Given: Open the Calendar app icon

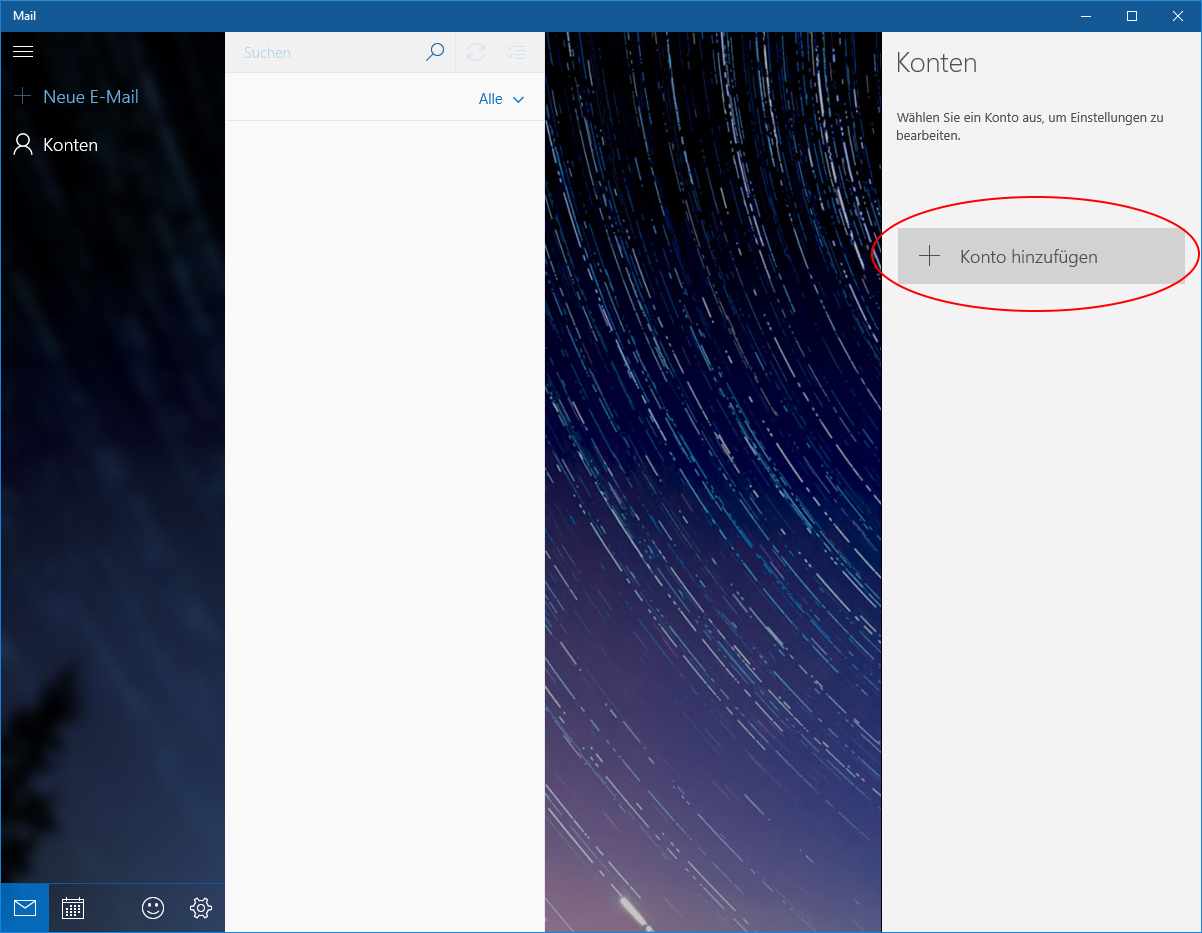Looking at the screenshot, I should click(73, 908).
